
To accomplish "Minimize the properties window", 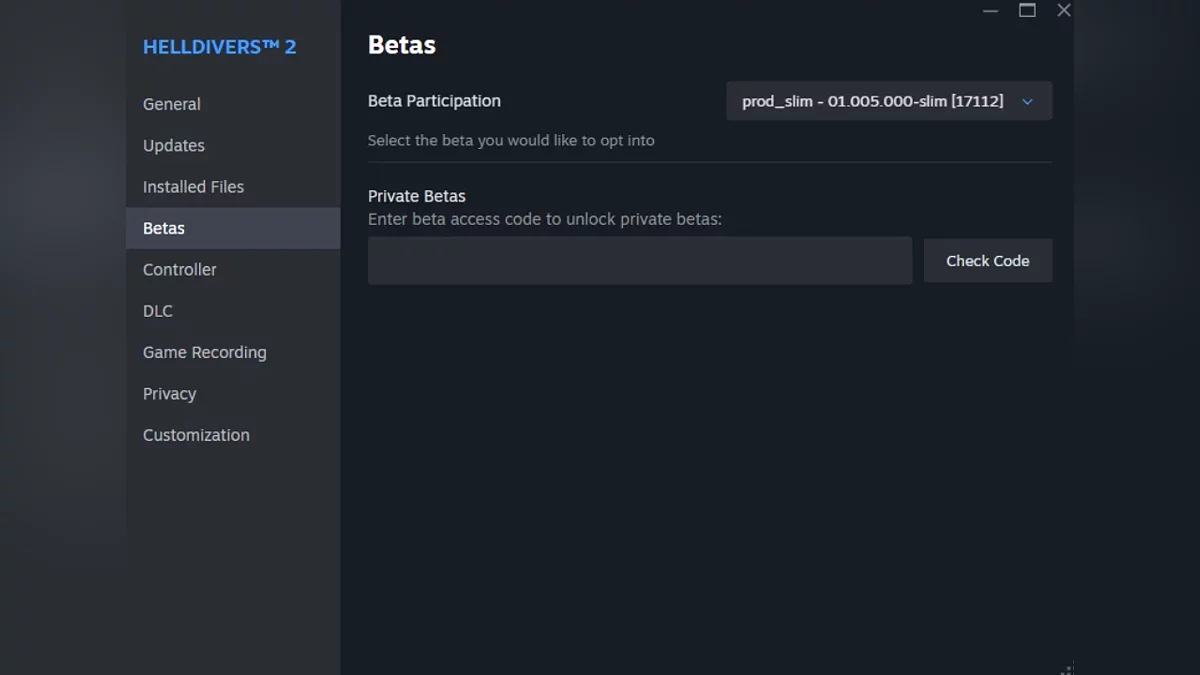I will [990, 11].
